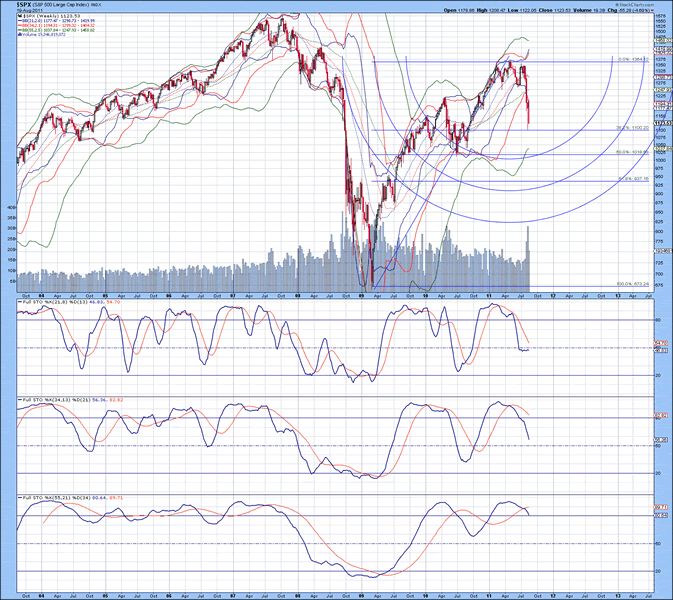Click the 13 year label under the price chart
Viewport: 673px width, 600px height.
pyautogui.click(x=618, y=296)
